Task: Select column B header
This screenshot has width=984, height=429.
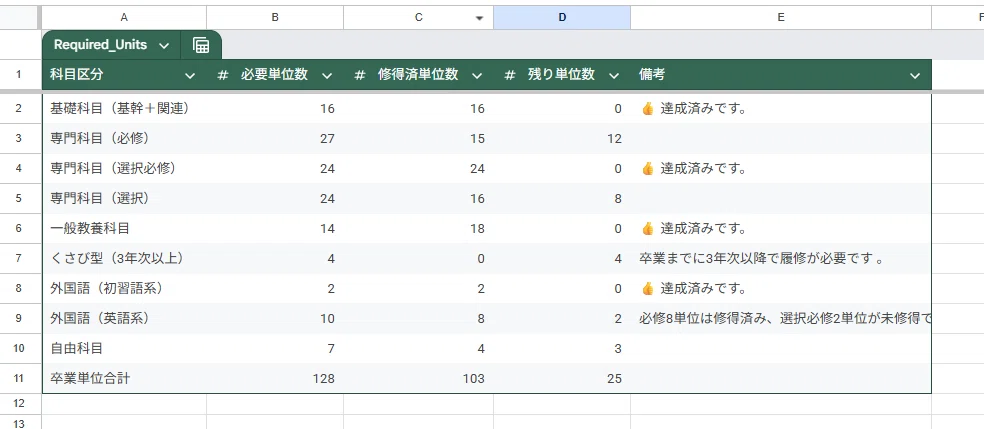Action: point(275,18)
